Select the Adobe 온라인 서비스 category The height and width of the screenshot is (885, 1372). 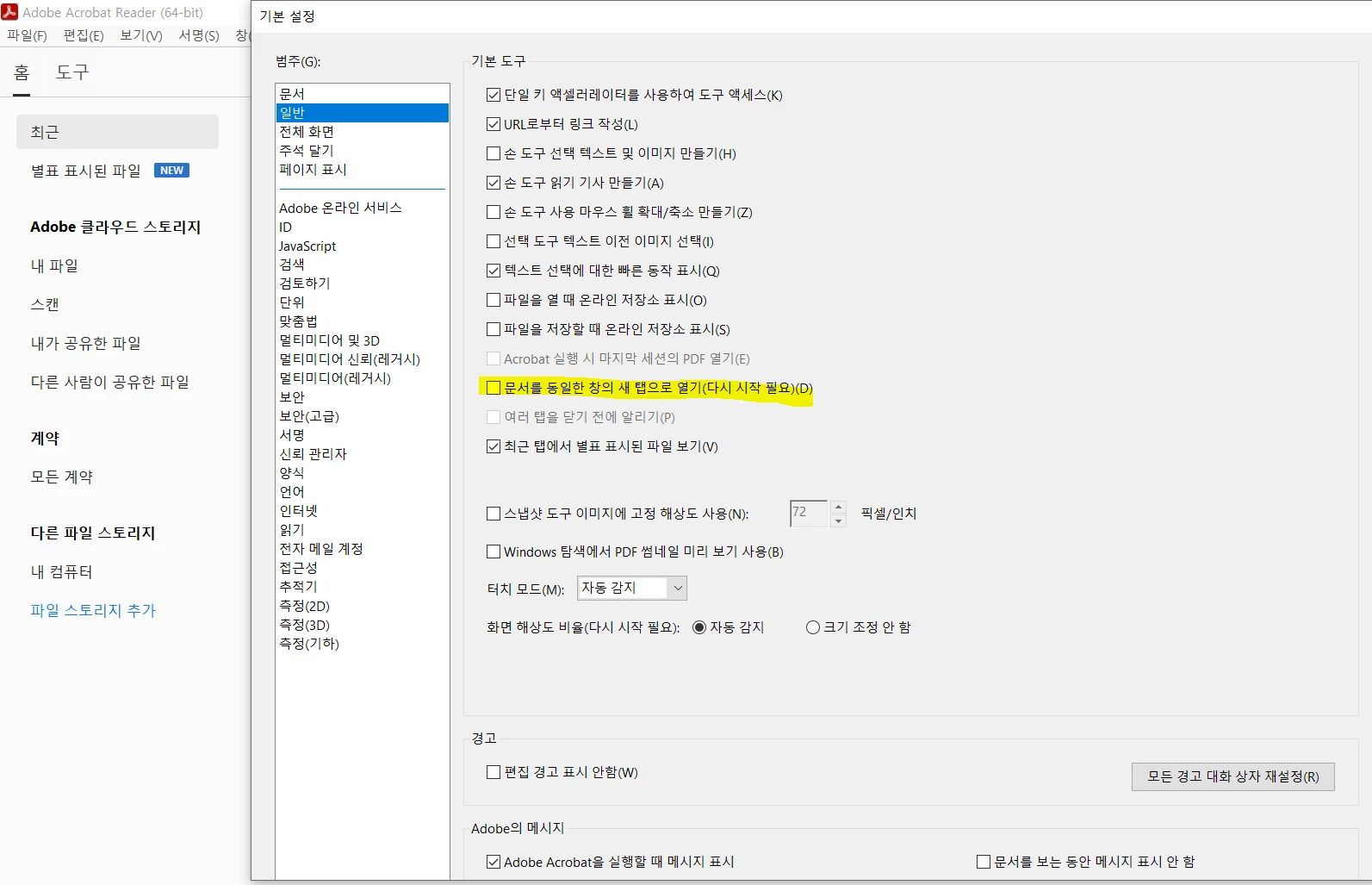363,208
